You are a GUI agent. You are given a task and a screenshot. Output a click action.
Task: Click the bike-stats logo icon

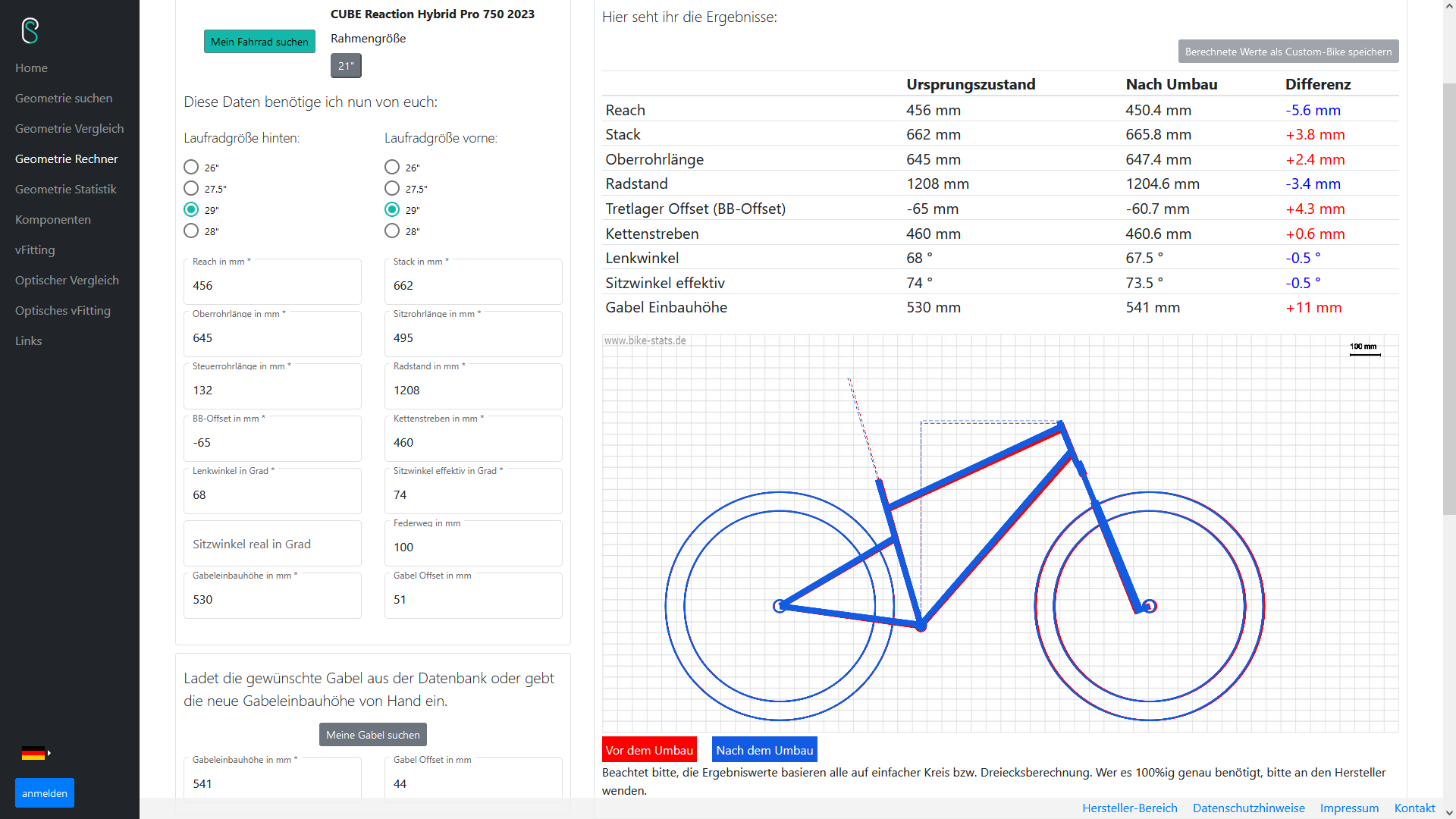click(30, 31)
